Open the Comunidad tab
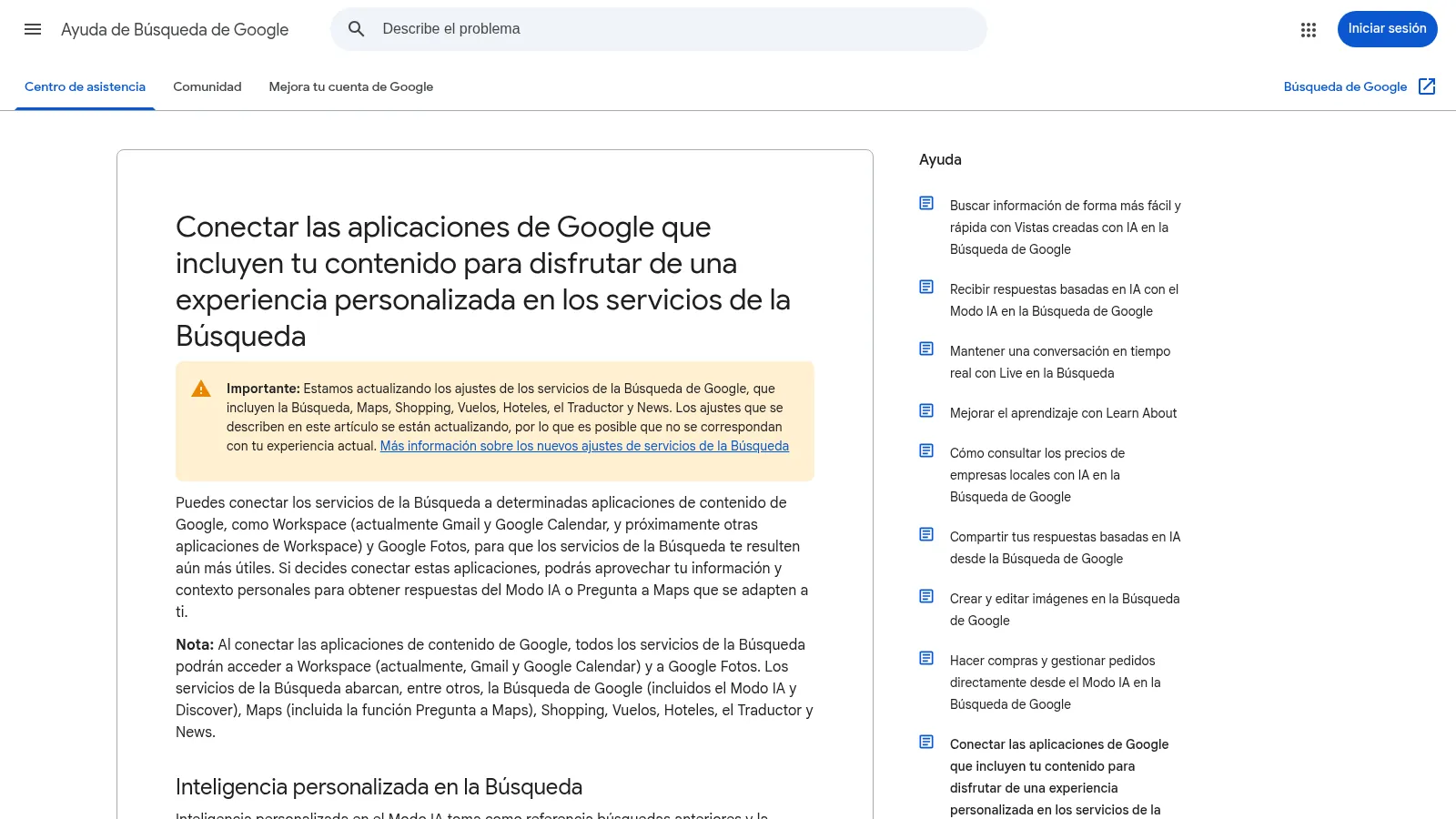This screenshot has height=819, width=1456. coord(207,86)
